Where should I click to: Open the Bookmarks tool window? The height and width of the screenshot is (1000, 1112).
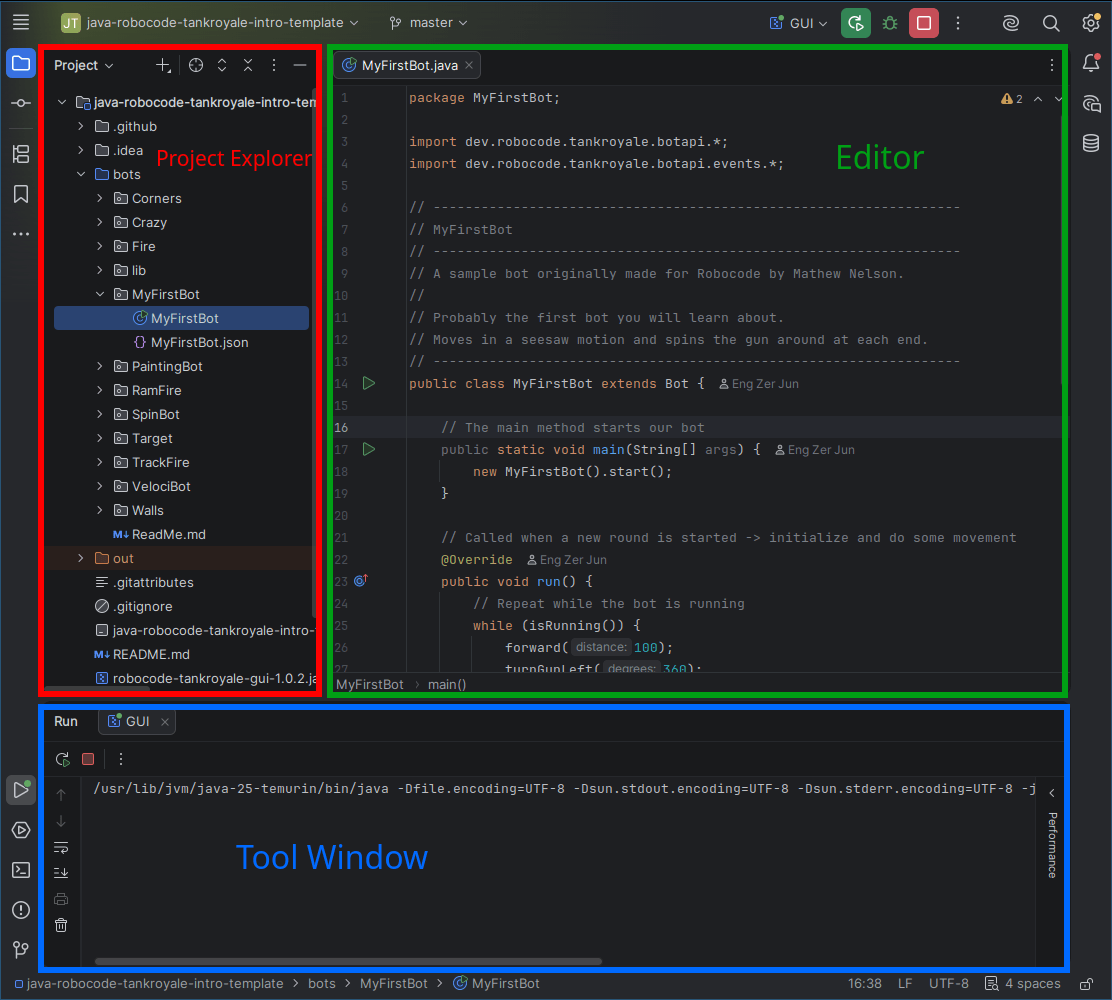21,194
